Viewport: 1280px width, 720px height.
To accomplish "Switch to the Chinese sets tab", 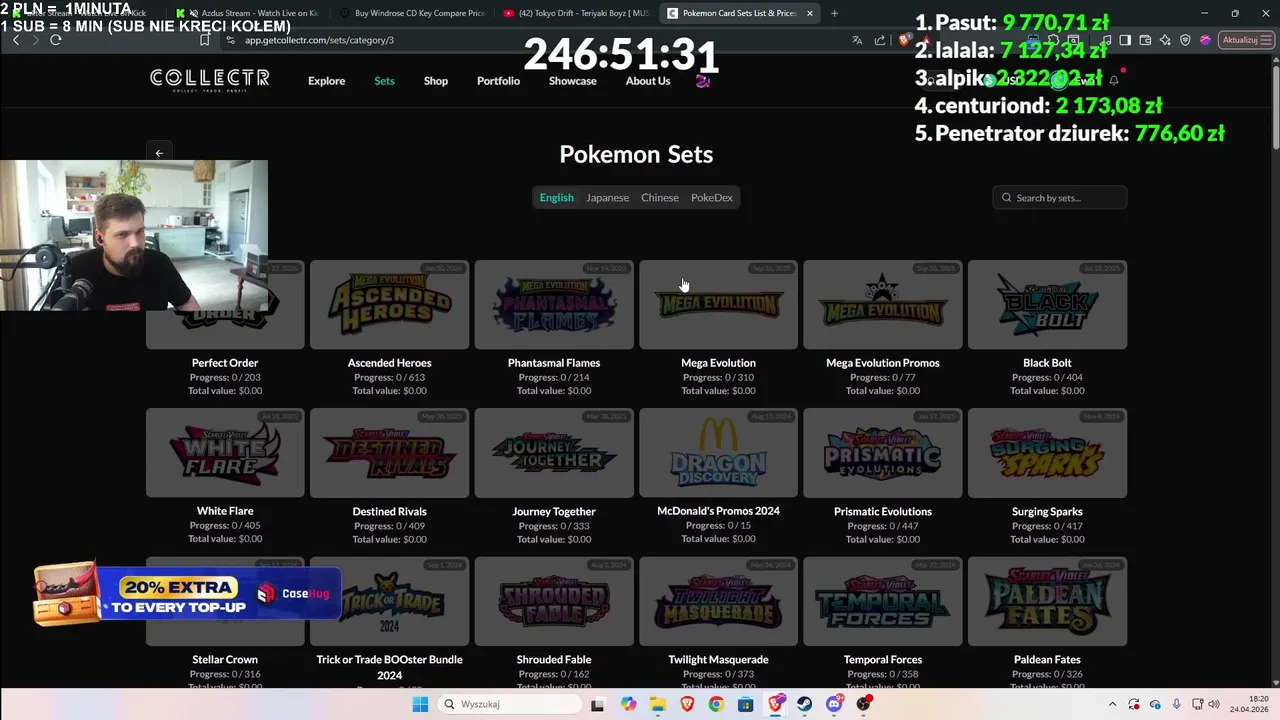I will (660, 198).
